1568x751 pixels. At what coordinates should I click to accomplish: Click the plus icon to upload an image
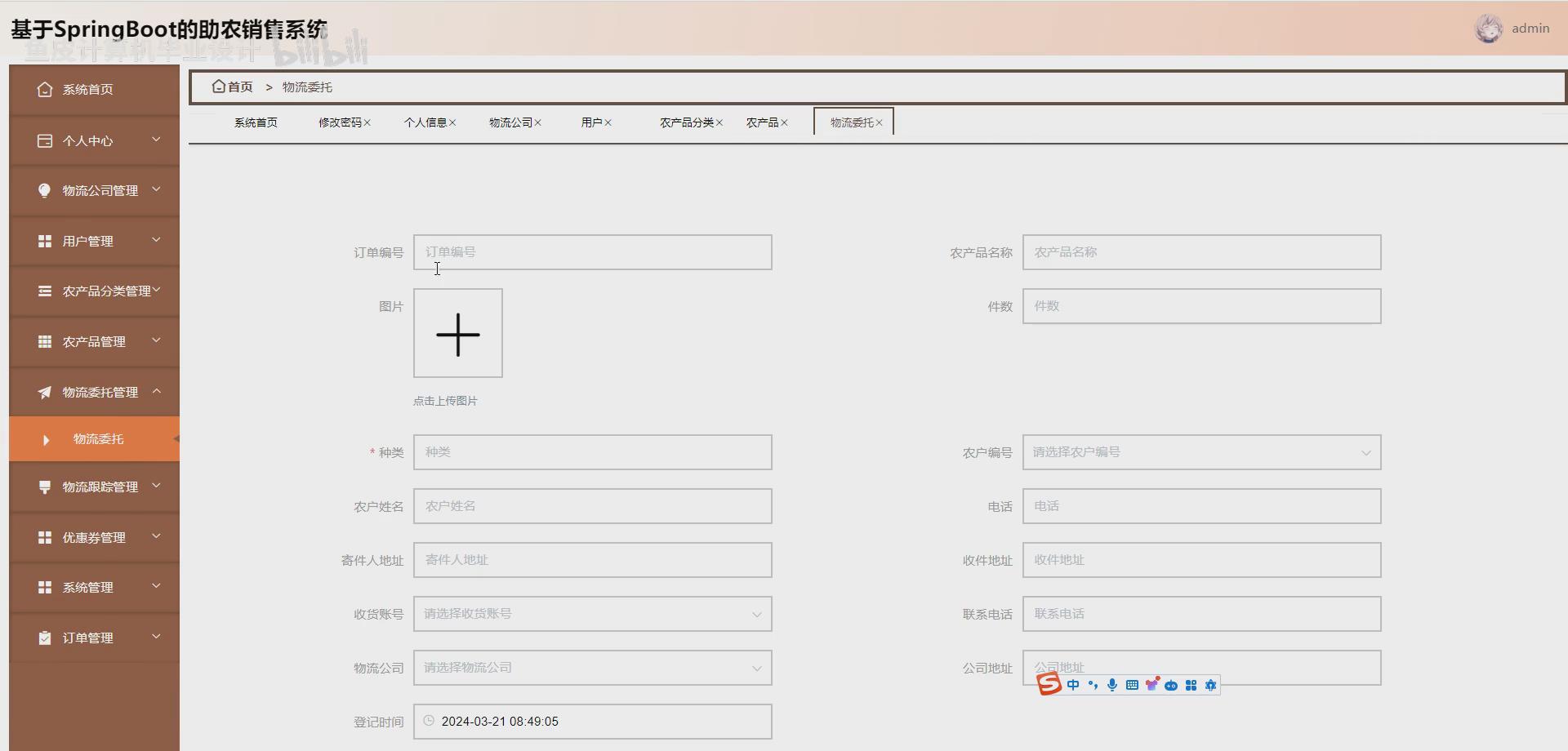click(458, 333)
